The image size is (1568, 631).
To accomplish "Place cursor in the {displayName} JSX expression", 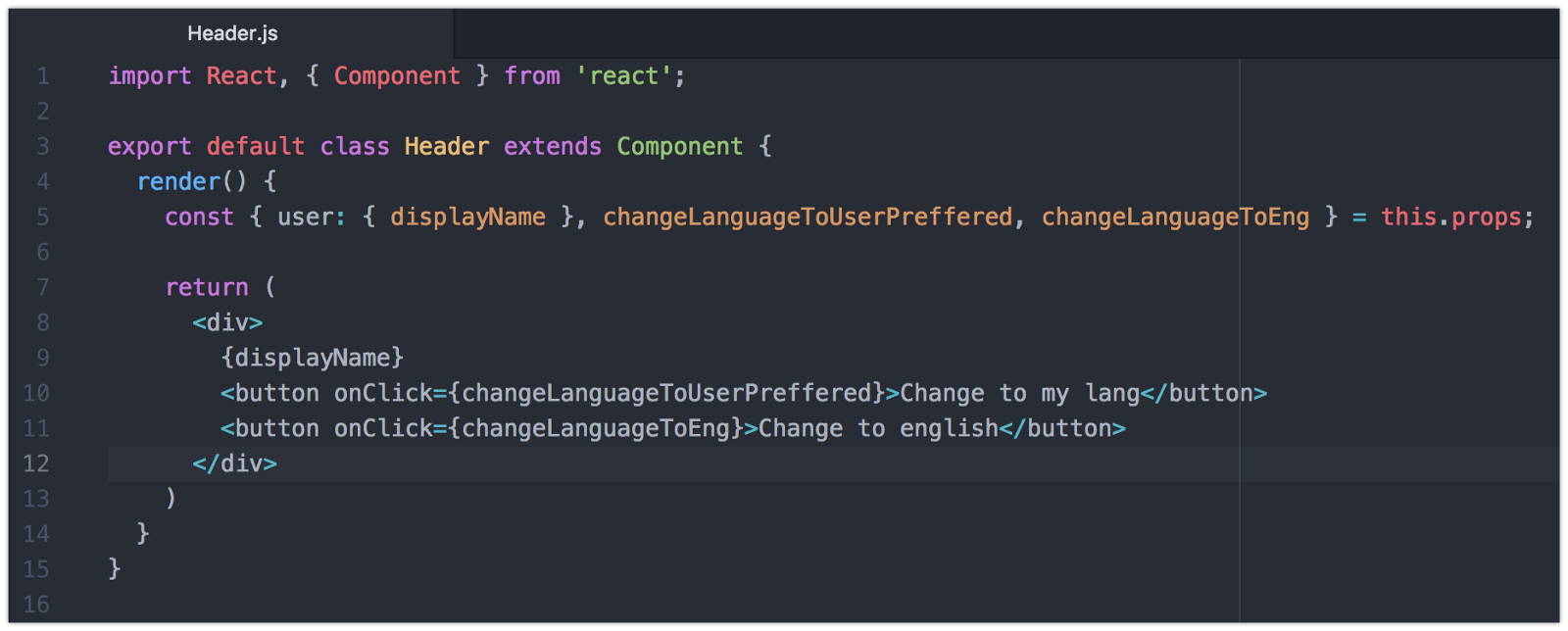I will tap(312, 359).
